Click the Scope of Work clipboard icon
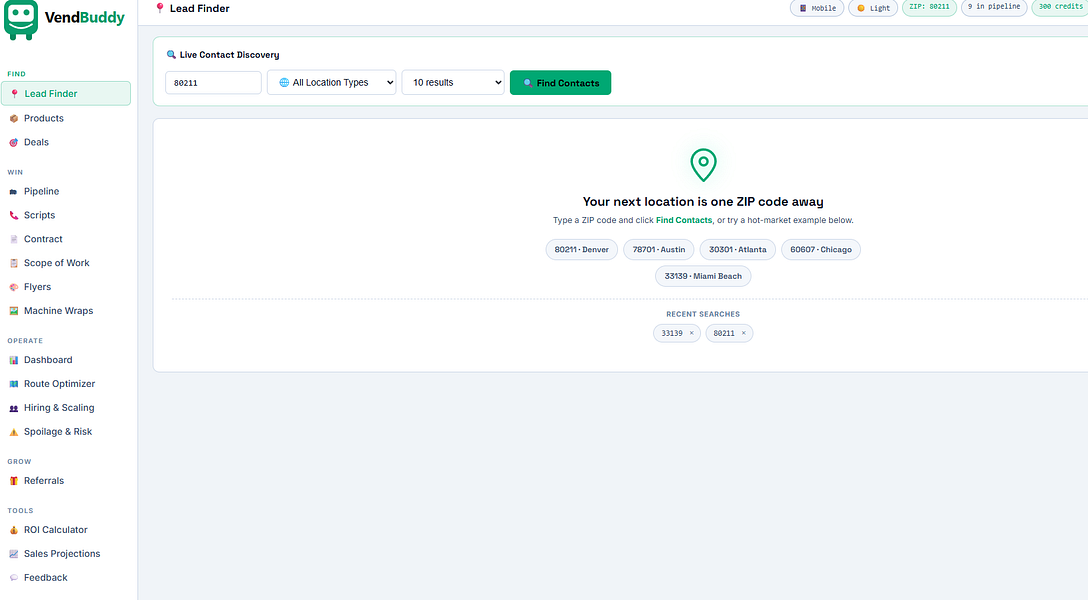The image size is (1088, 600). click(14, 263)
